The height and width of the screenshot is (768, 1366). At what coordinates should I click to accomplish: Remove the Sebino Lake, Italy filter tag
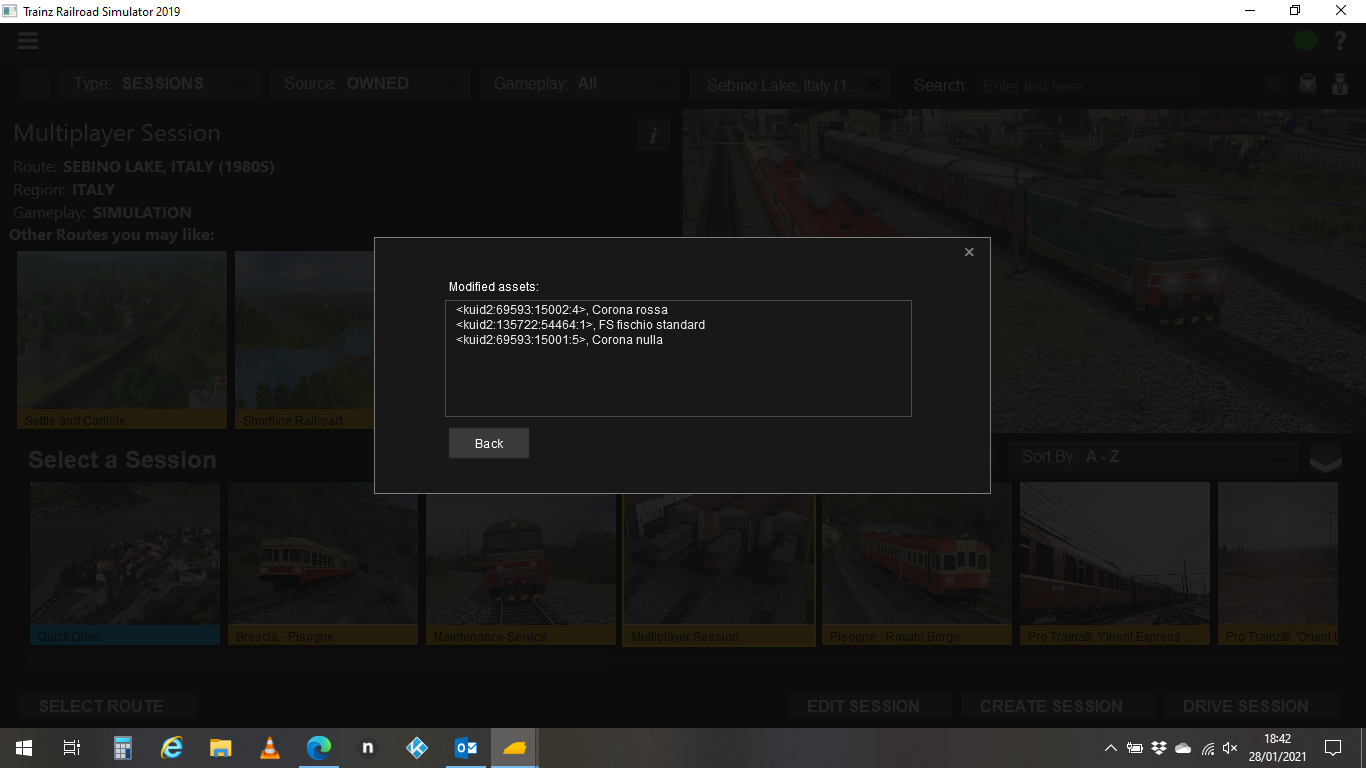click(x=874, y=84)
